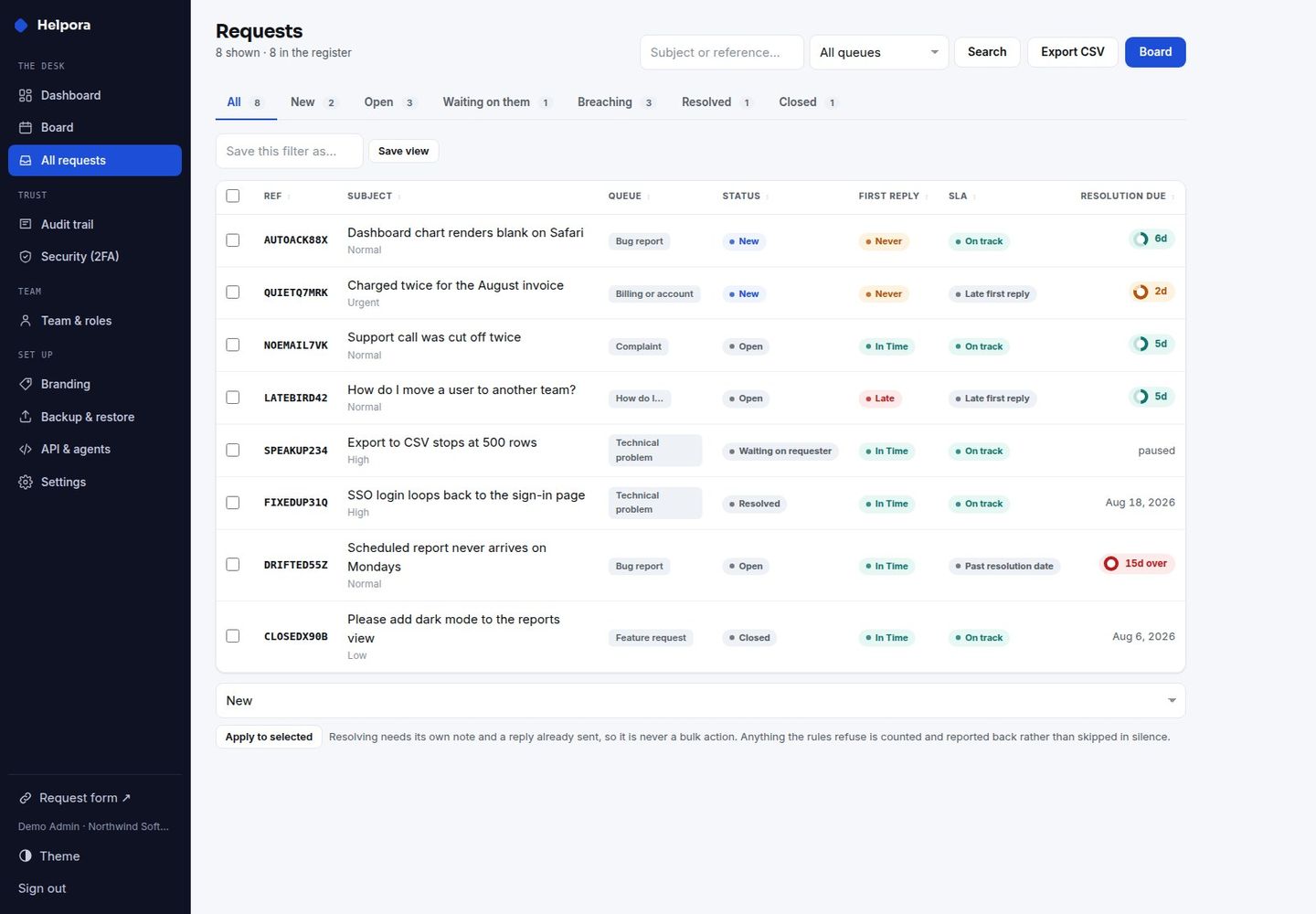Switch to the Waiting on them tab
The height and width of the screenshot is (914, 1316).
[497, 102]
